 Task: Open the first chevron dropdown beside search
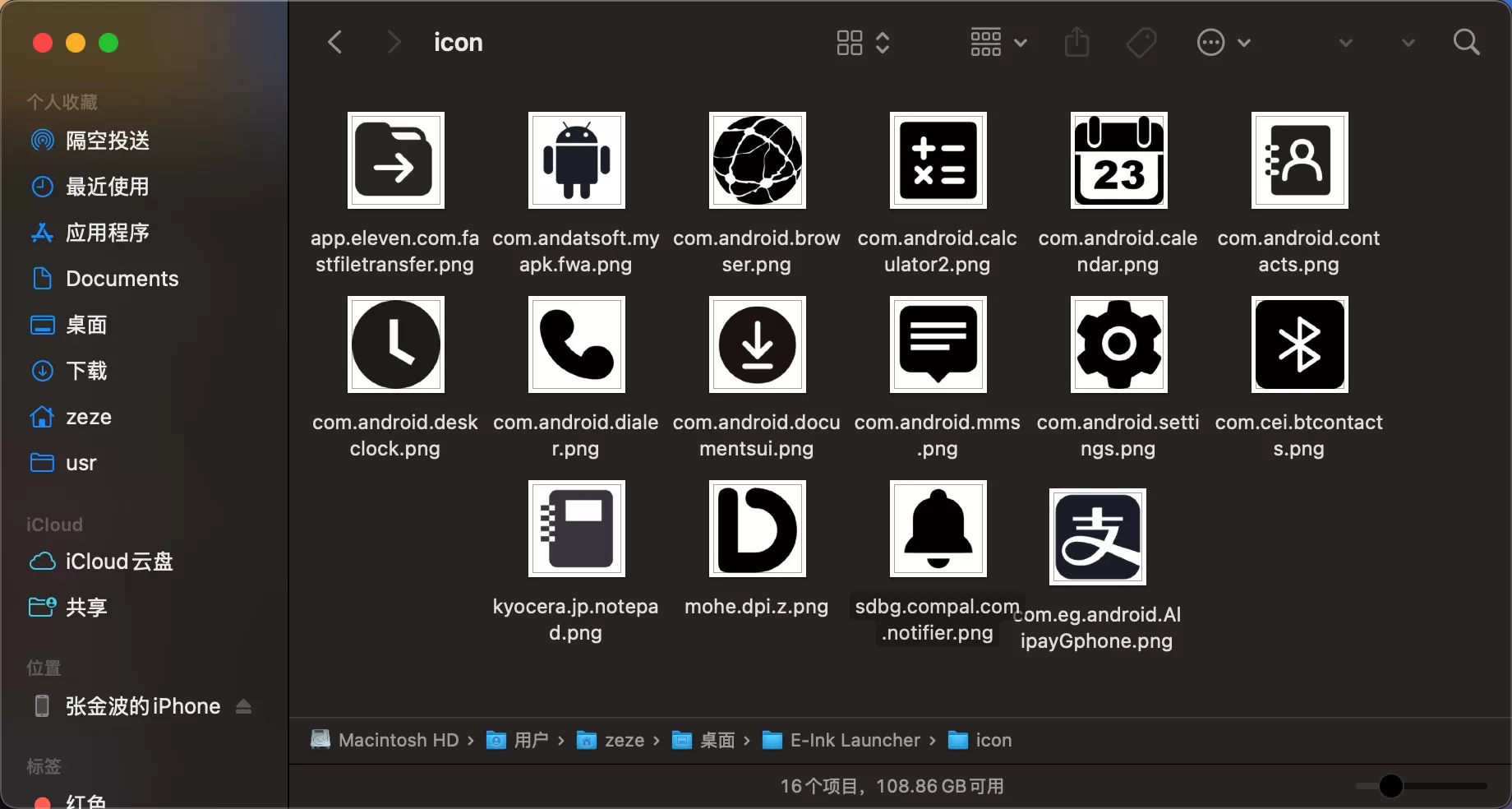pyautogui.click(x=1345, y=43)
